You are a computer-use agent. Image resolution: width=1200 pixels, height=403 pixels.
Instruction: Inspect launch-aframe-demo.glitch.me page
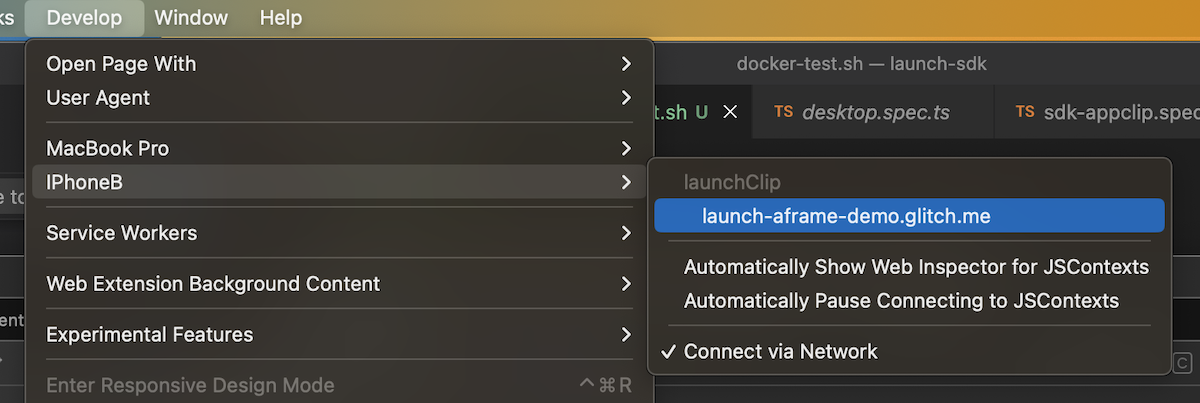tap(909, 215)
